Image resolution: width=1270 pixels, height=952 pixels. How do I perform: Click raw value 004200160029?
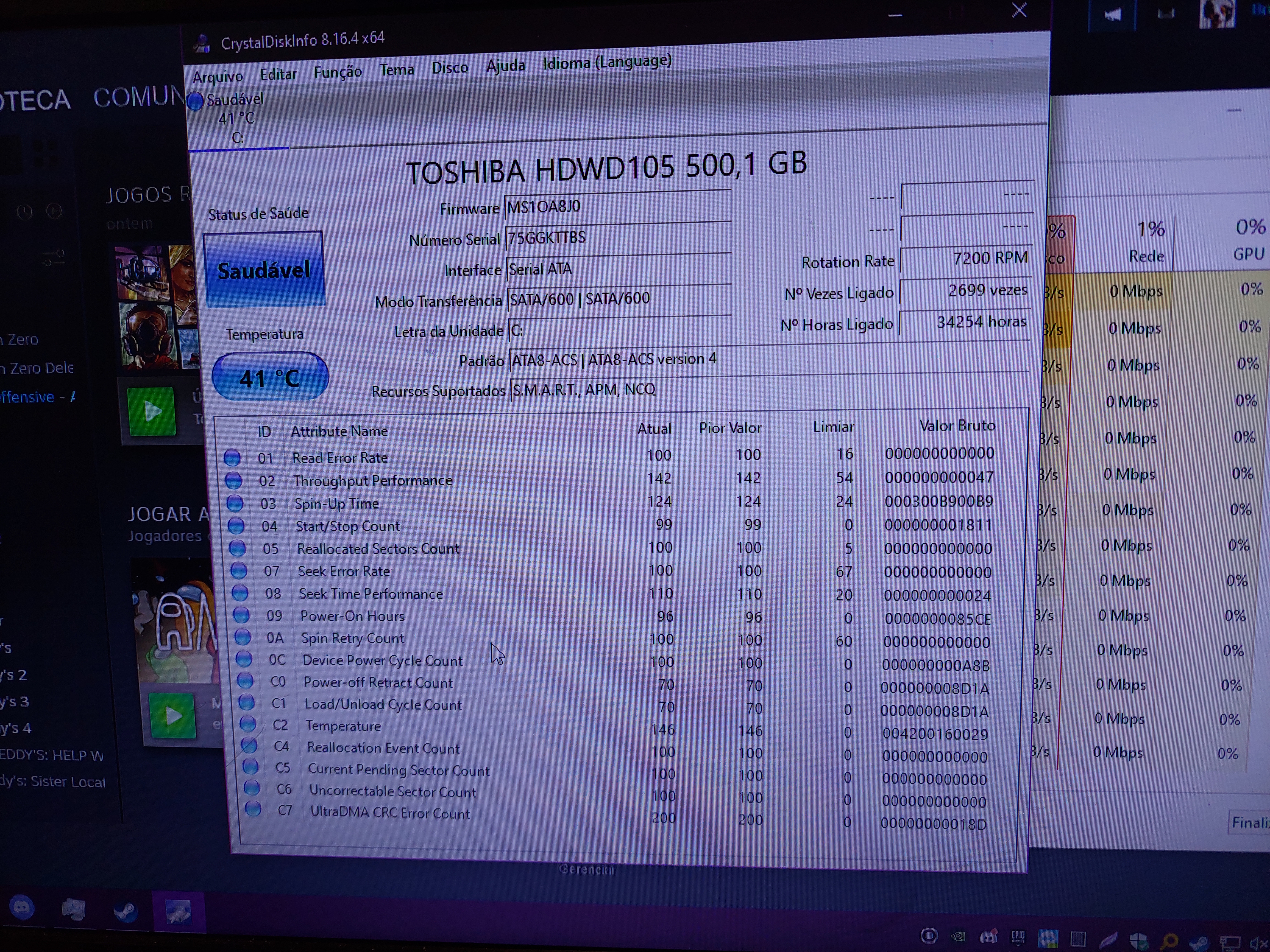pos(935,734)
